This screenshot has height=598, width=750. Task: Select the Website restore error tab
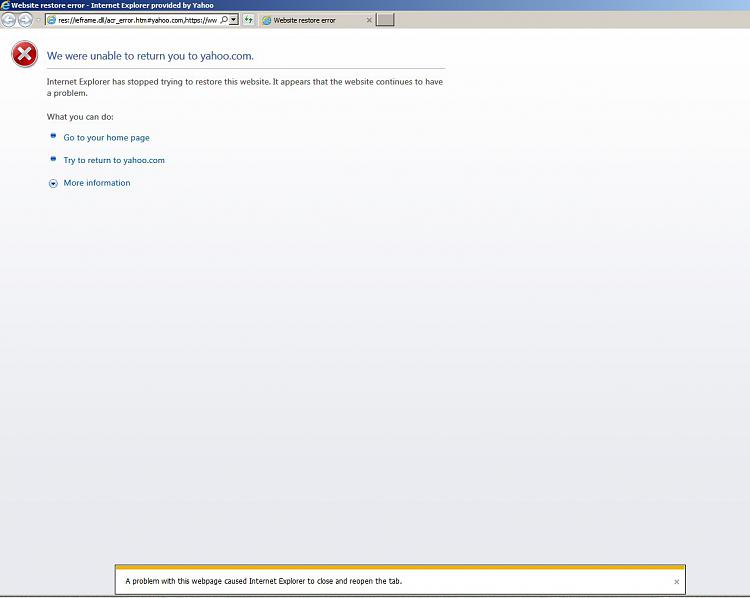(x=317, y=20)
